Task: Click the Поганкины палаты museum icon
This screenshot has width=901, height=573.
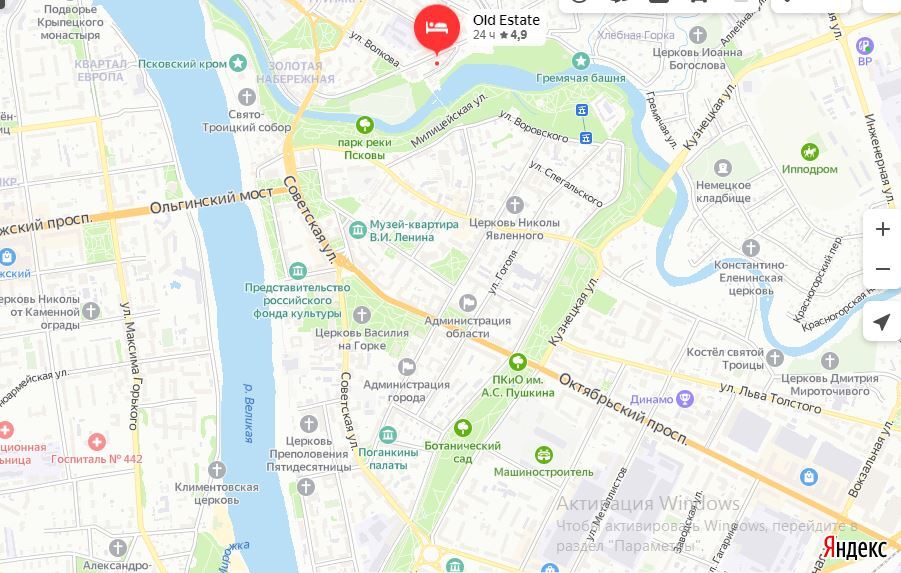Action: (x=388, y=435)
